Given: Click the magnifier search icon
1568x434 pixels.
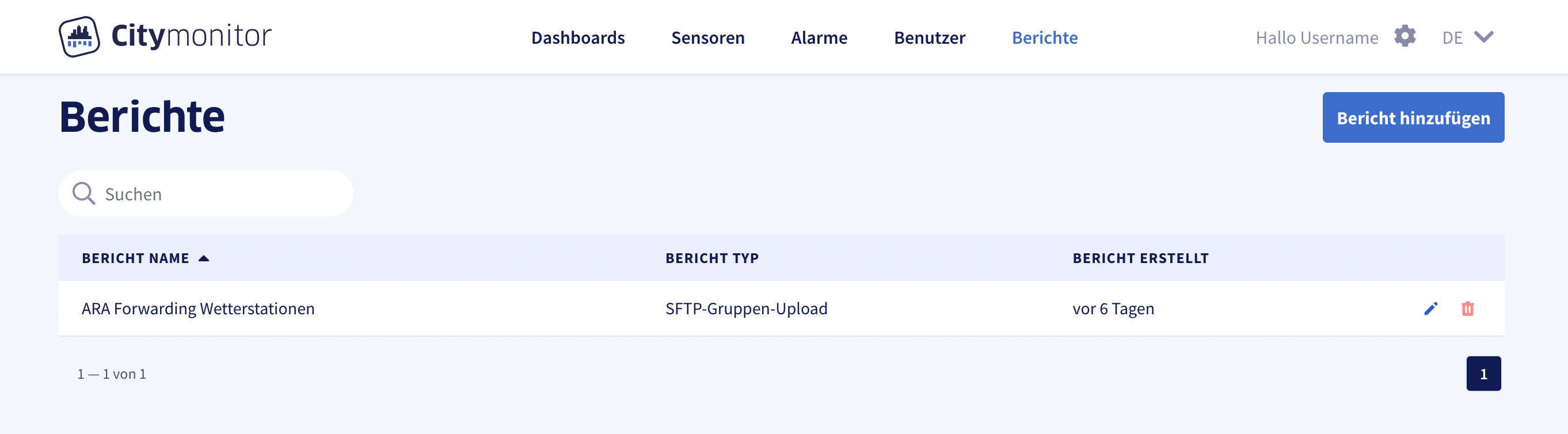Looking at the screenshot, I should coord(83,193).
